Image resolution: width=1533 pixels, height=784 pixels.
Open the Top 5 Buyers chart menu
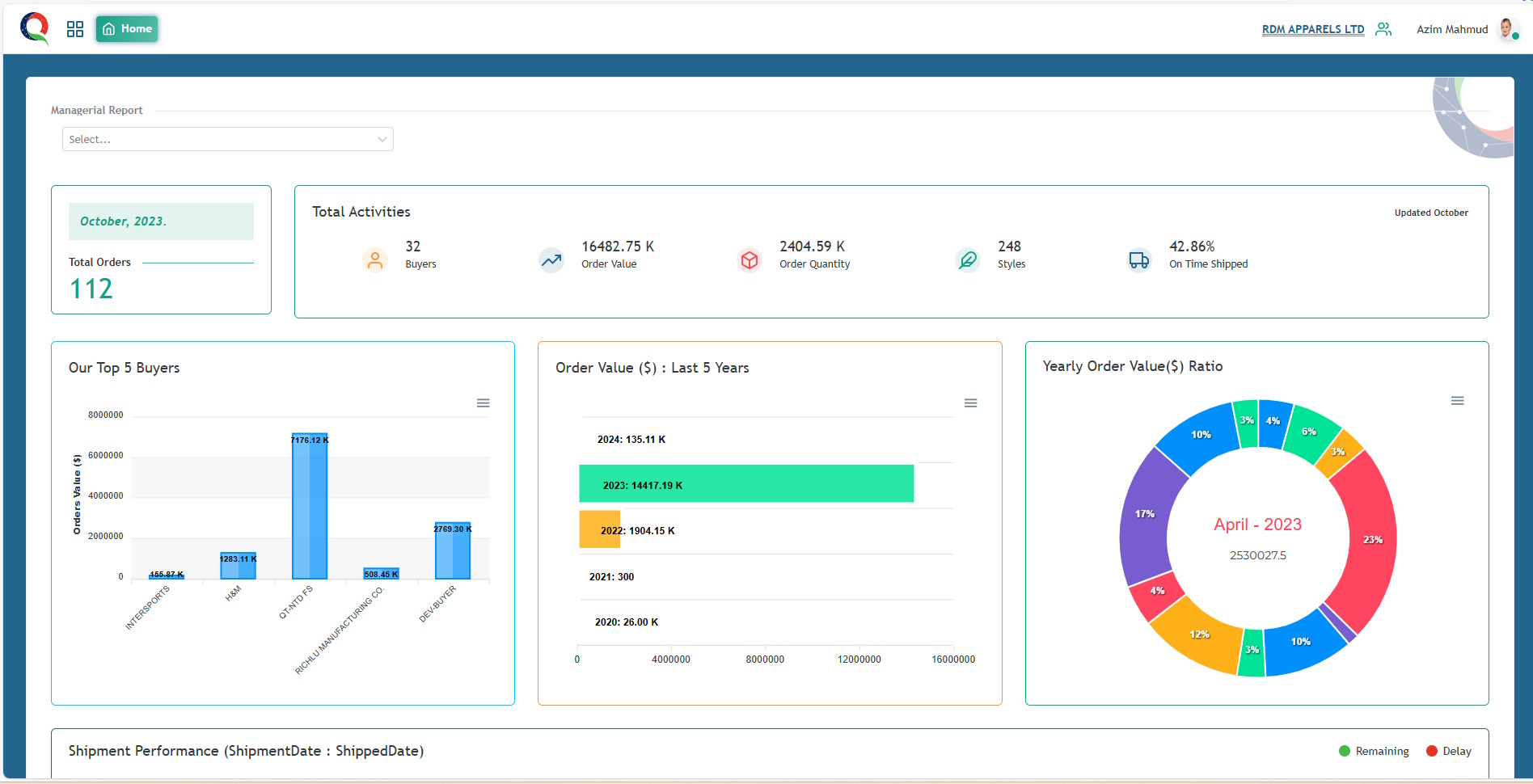click(483, 403)
